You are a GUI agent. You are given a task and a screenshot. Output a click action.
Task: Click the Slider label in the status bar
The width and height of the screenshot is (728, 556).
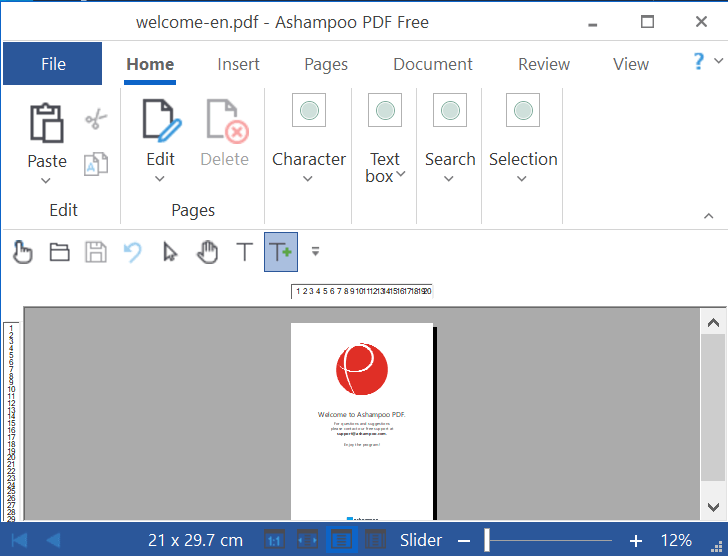tap(421, 540)
